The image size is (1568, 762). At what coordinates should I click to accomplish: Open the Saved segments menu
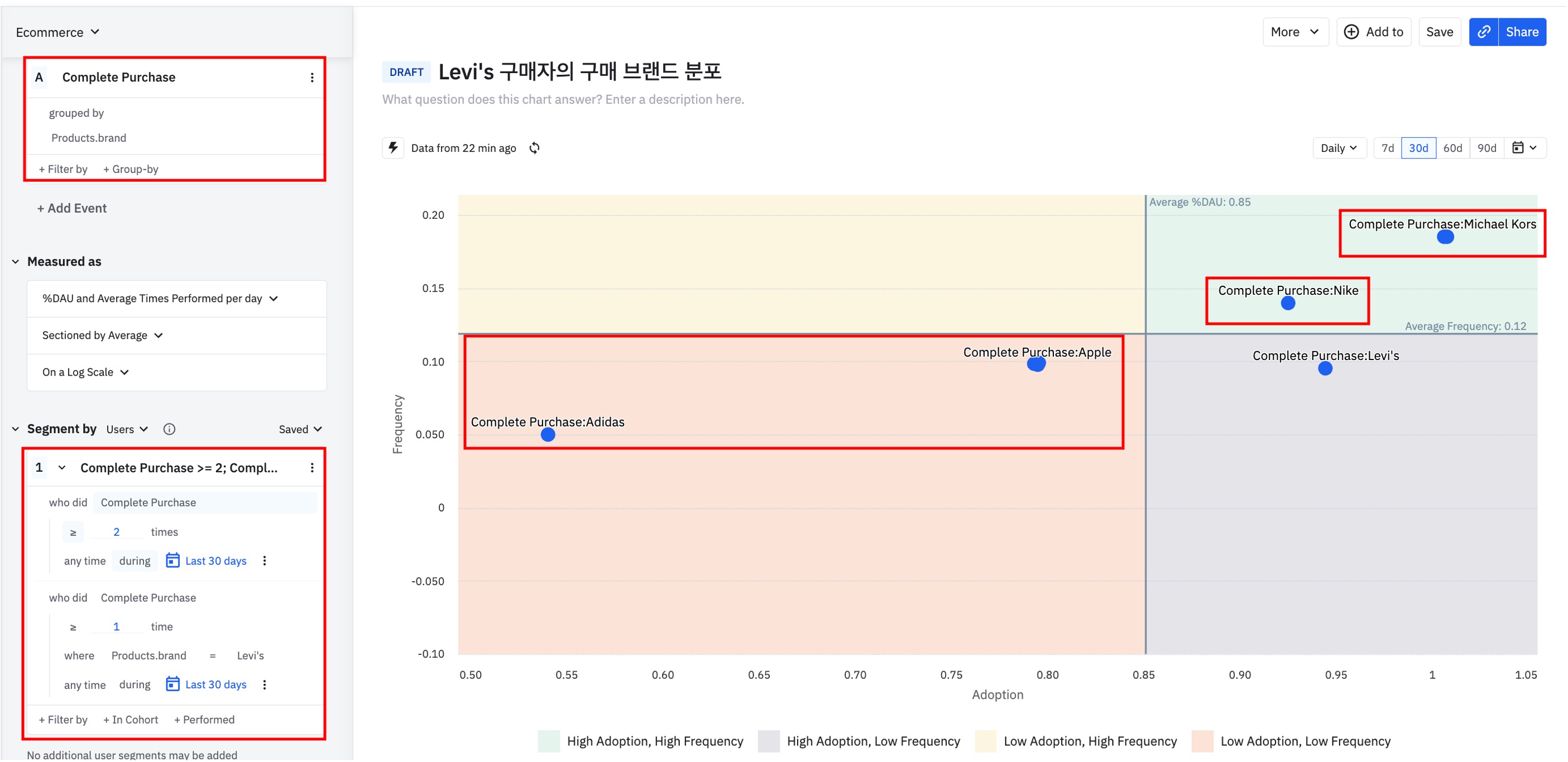tap(300, 429)
